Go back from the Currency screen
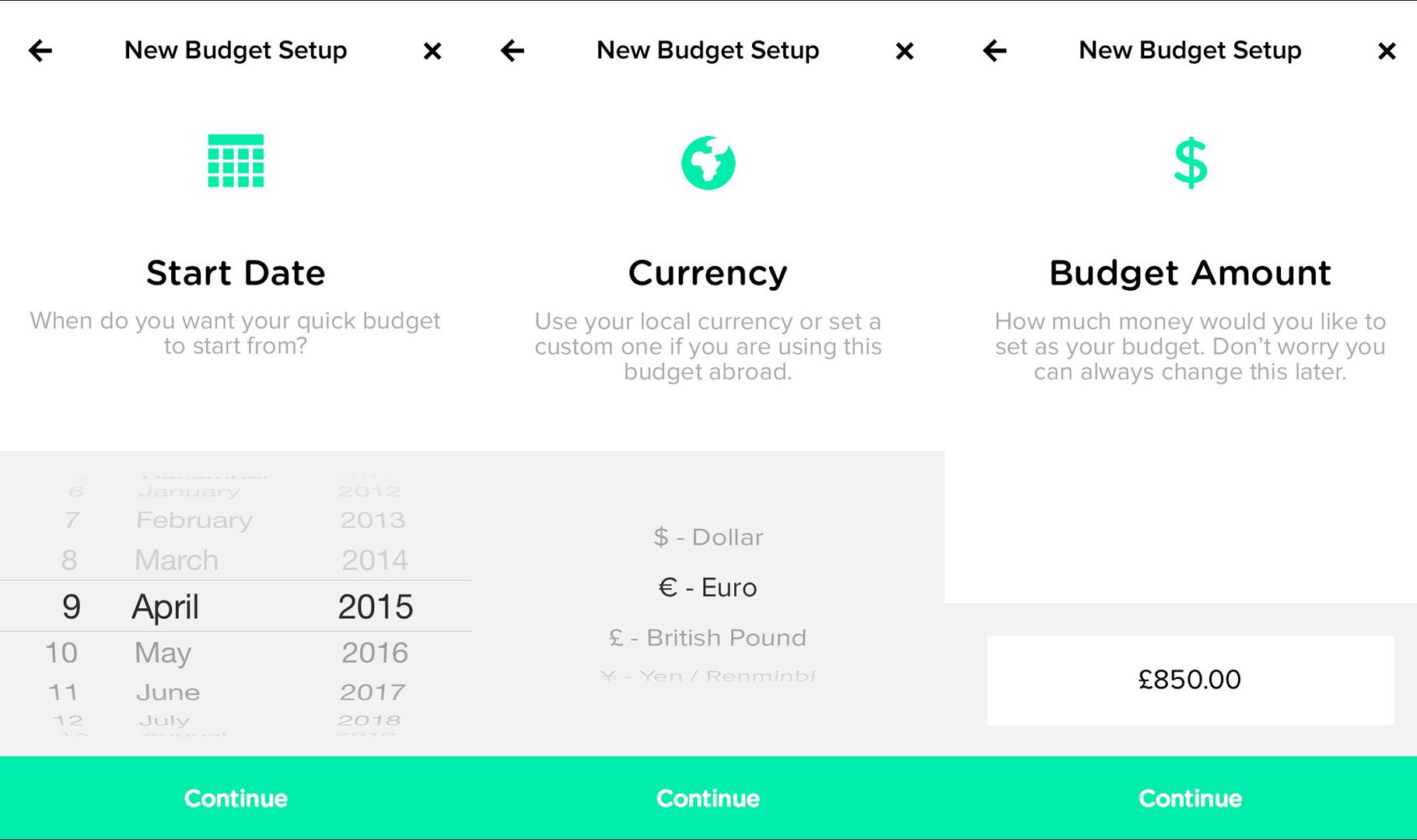This screenshot has height=840, width=1417. click(x=513, y=51)
